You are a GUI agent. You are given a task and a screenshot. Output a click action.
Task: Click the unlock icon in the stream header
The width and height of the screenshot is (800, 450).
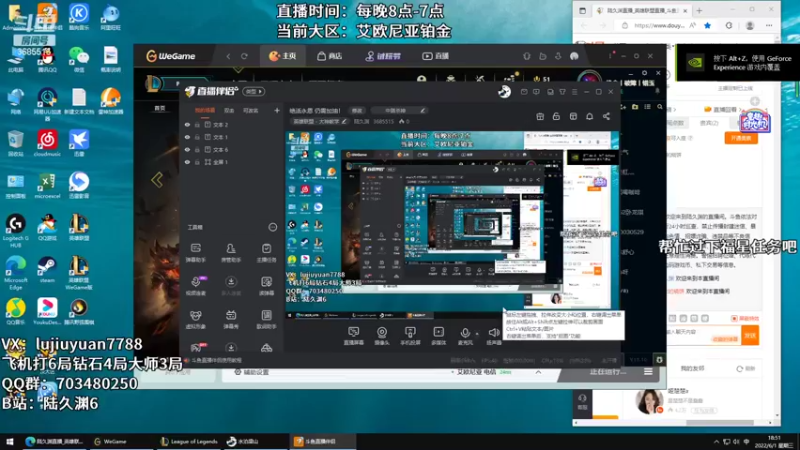pyautogui.click(x=556, y=116)
